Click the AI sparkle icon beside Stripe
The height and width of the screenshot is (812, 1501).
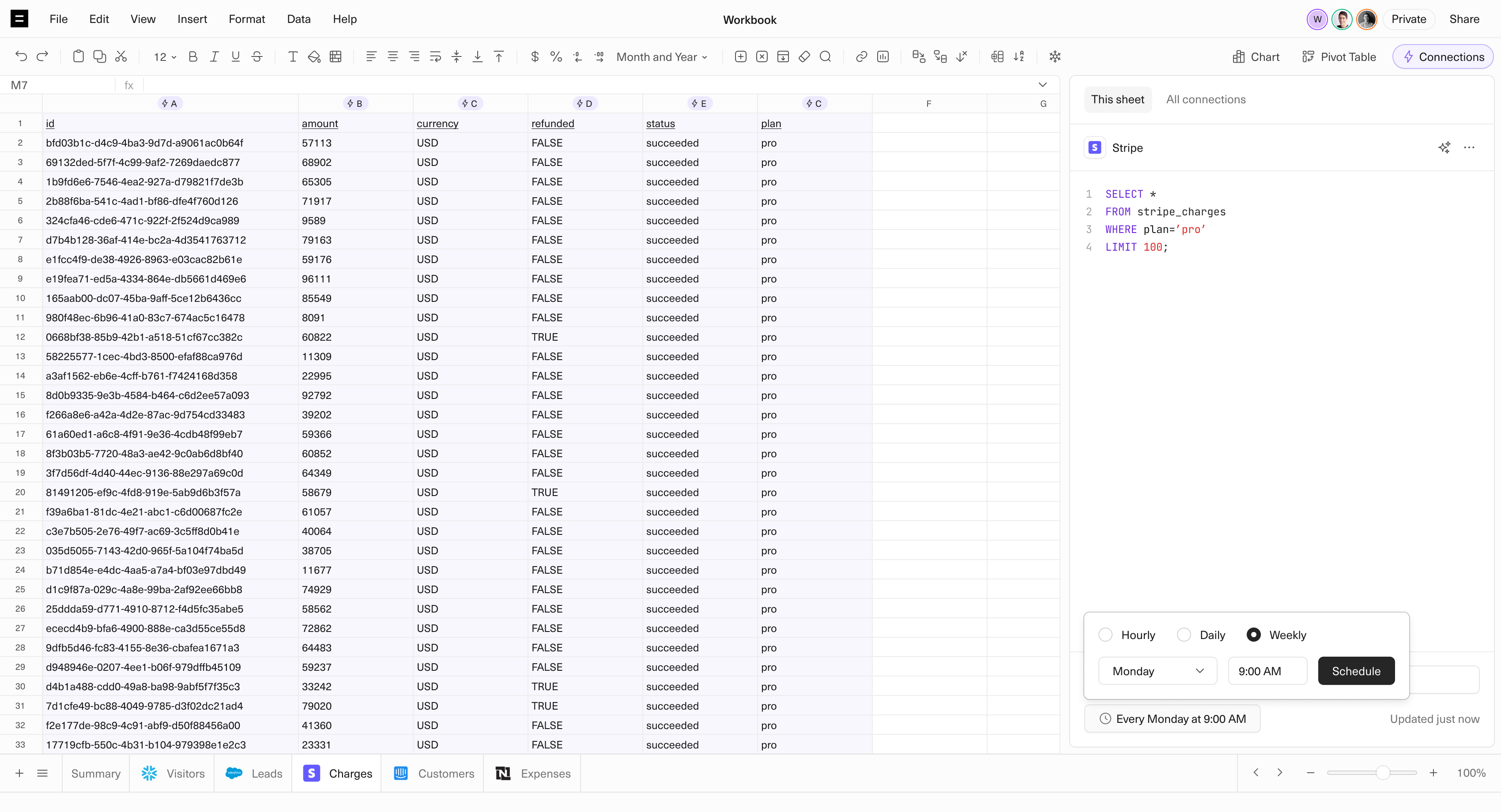coord(1444,147)
